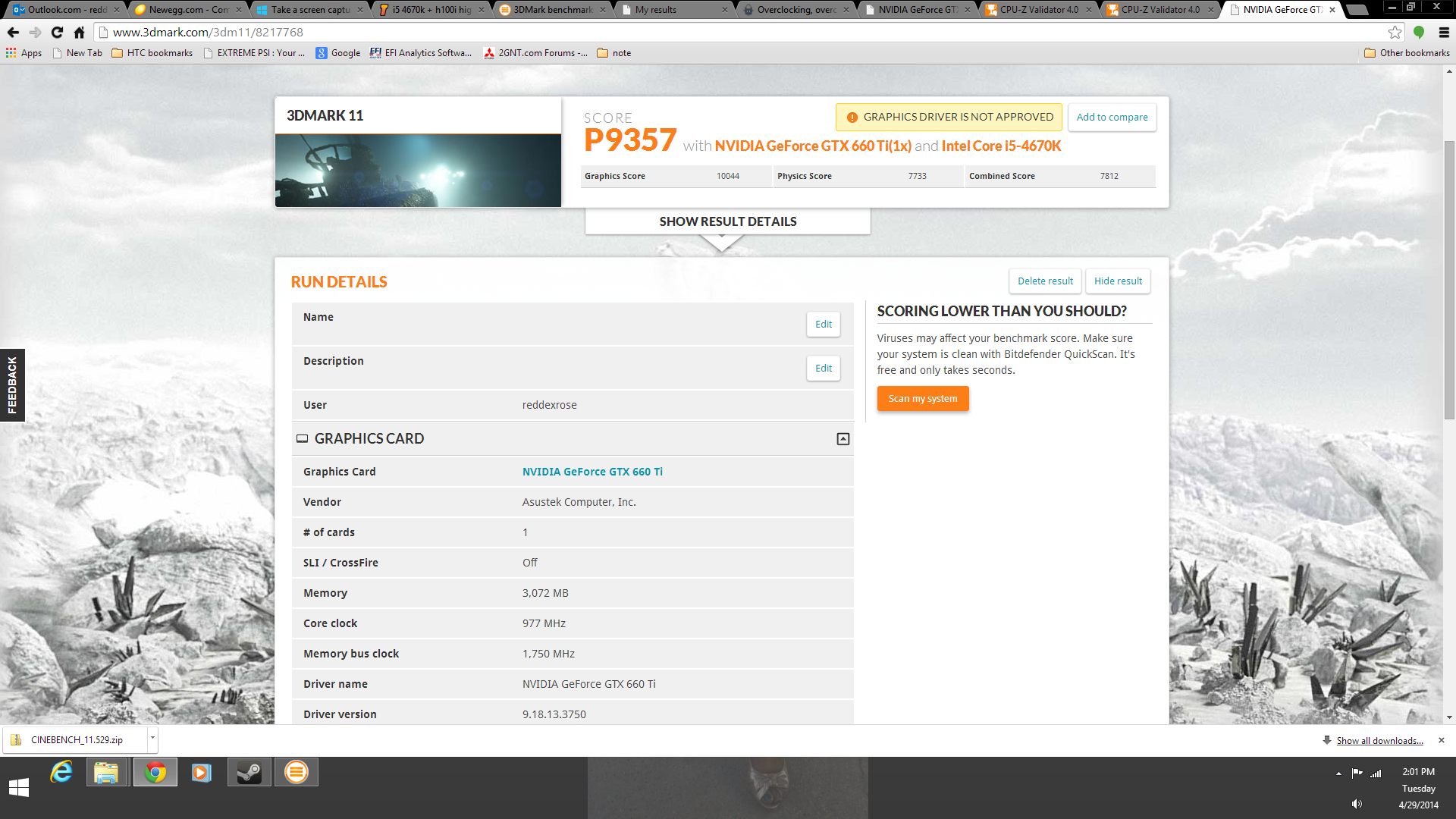
Task: Open HTC bookmarks folder
Action: (x=152, y=53)
